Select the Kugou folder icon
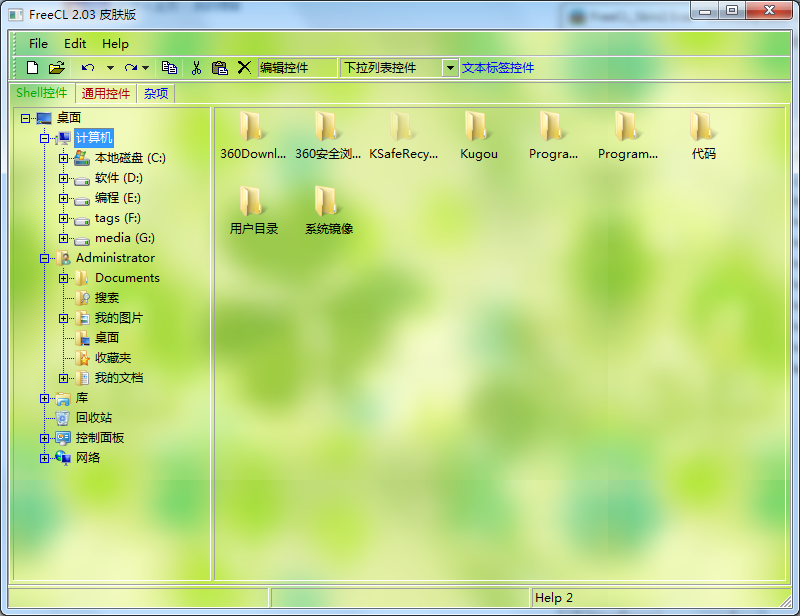Image resolution: width=800 pixels, height=616 pixels. tap(478, 126)
